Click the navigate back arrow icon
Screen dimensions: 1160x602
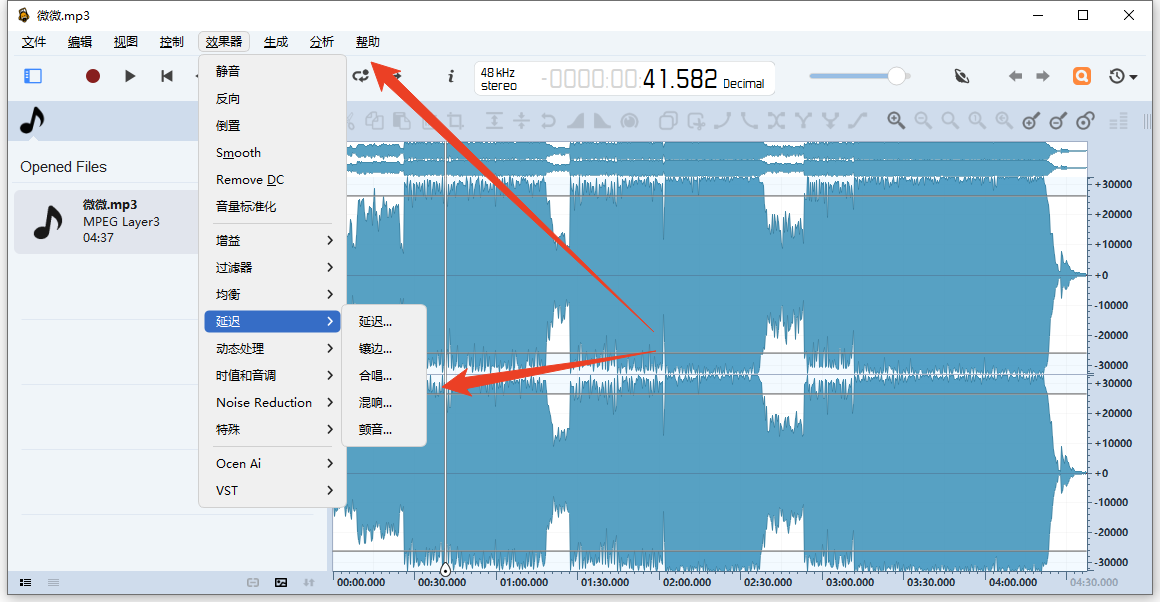click(1015, 76)
